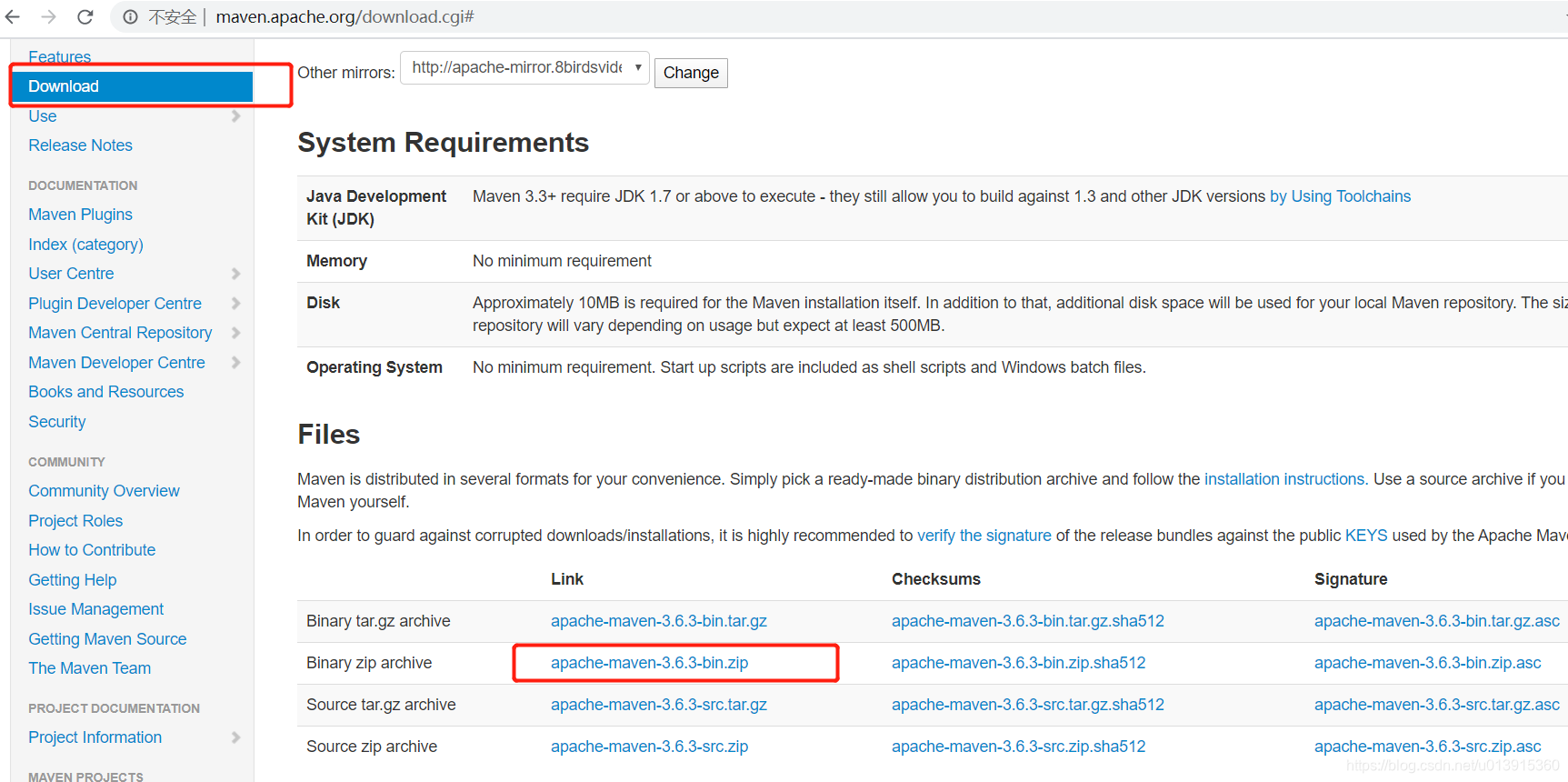Follow the 'by Using Toolchains' link

pyautogui.click(x=1340, y=196)
